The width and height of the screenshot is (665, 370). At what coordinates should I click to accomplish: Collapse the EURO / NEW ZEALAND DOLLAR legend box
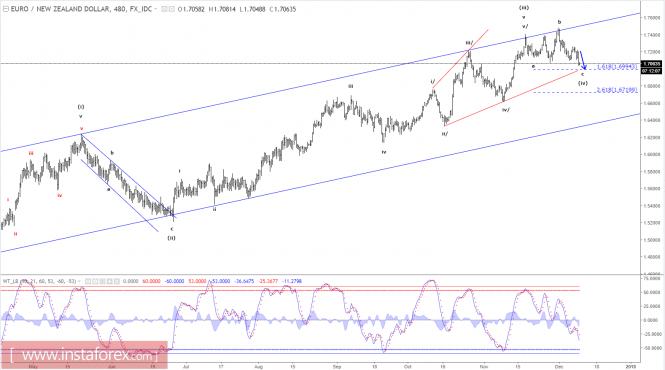click(6, 9)
